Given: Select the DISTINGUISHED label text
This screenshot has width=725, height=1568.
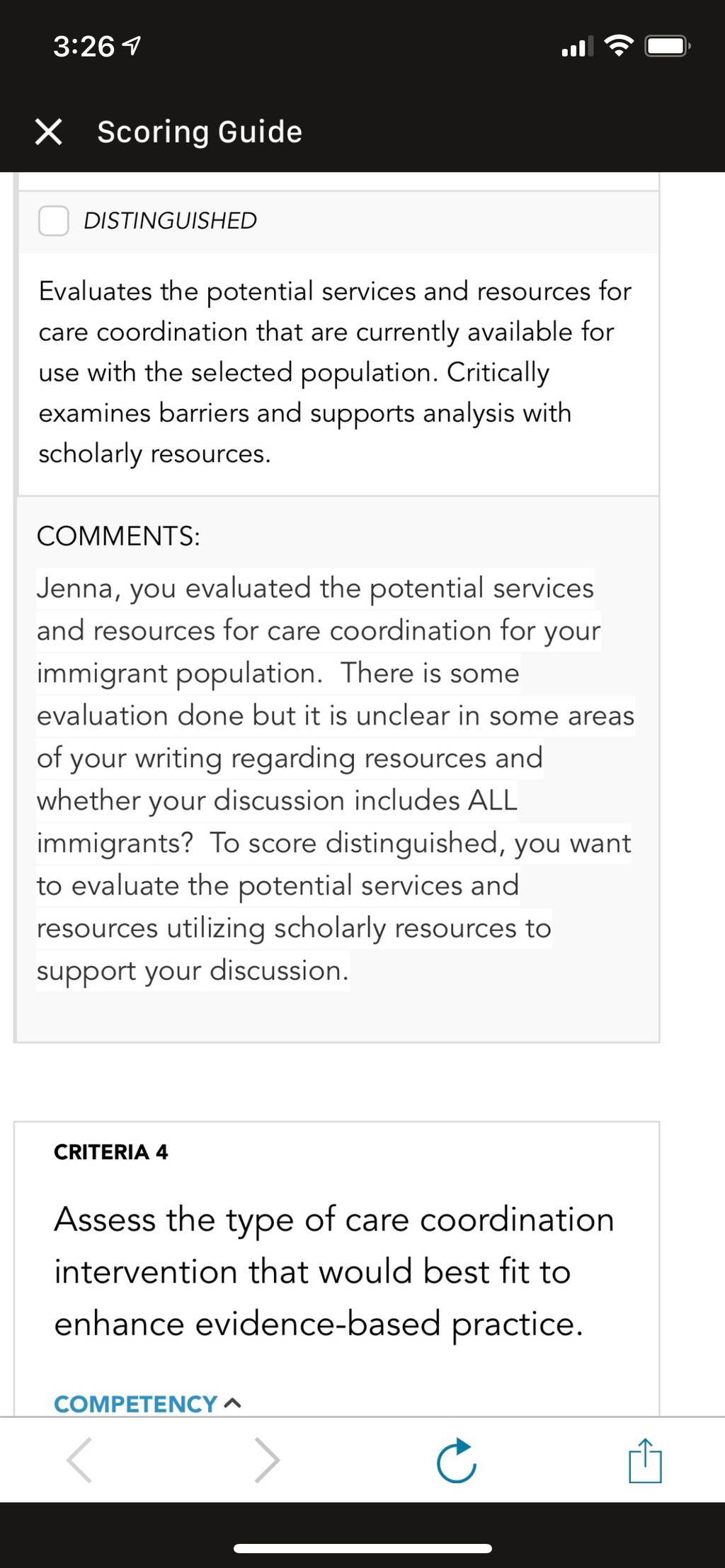Looking at the screenshot, I should pos(170,221).
